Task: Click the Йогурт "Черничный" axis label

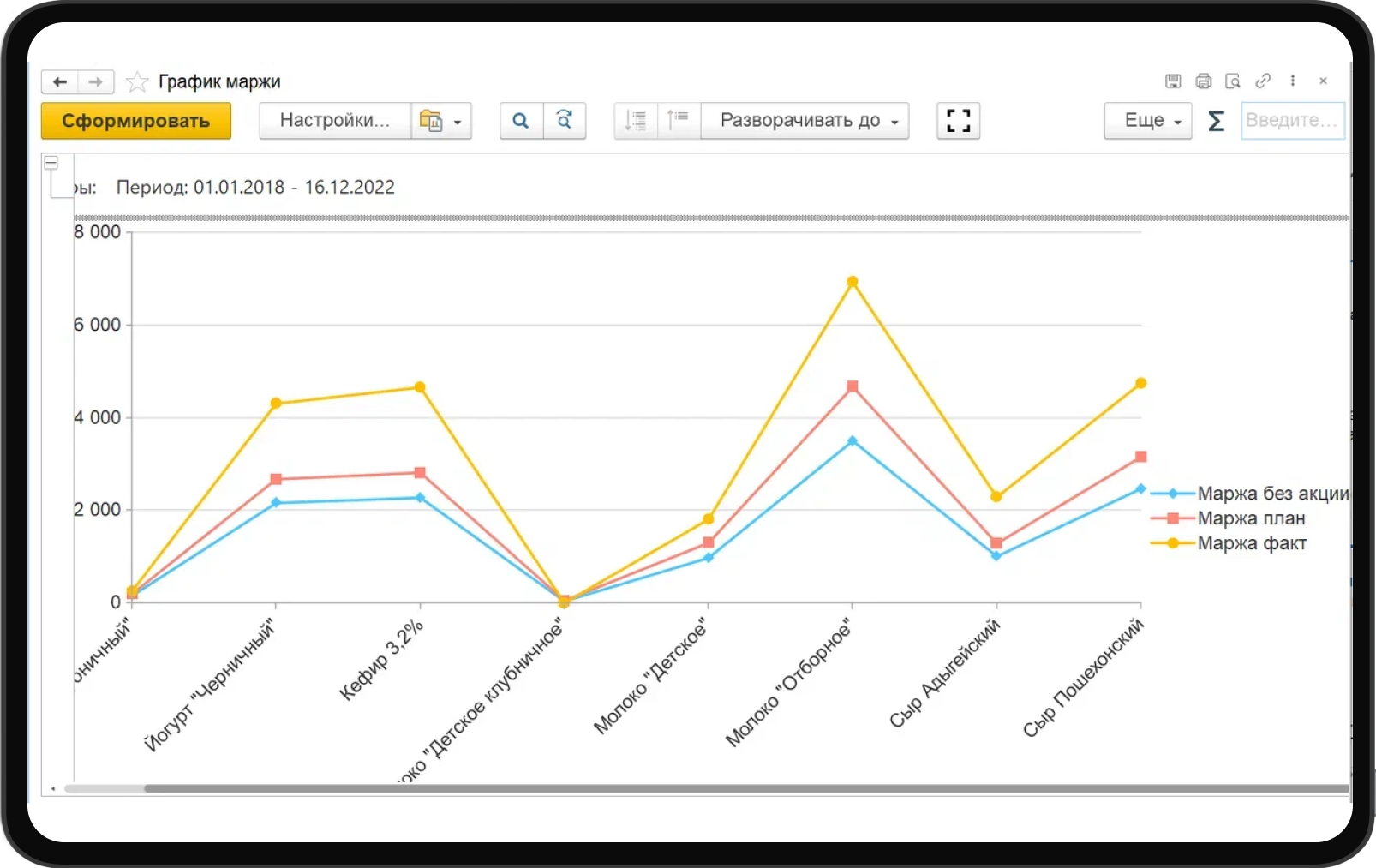Action: tap(211, 686)
